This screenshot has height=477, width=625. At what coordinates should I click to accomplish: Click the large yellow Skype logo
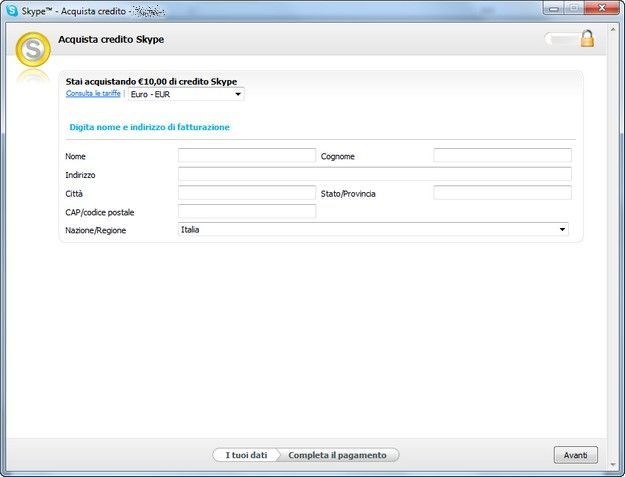click(33, 50)
